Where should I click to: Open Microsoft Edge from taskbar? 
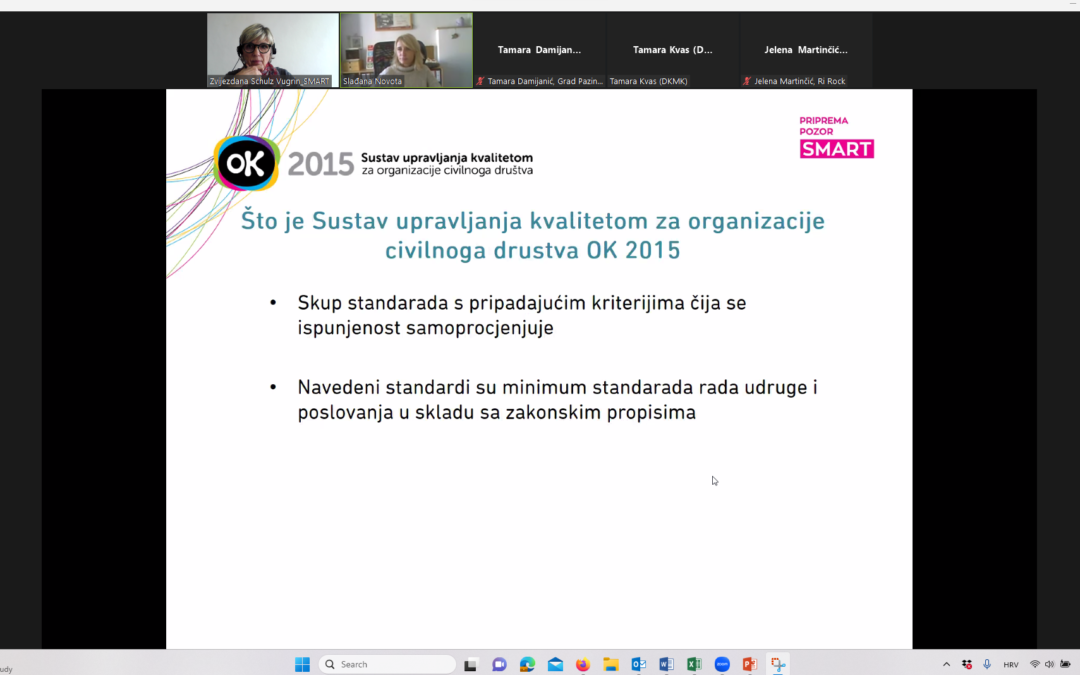pos(527,664)
